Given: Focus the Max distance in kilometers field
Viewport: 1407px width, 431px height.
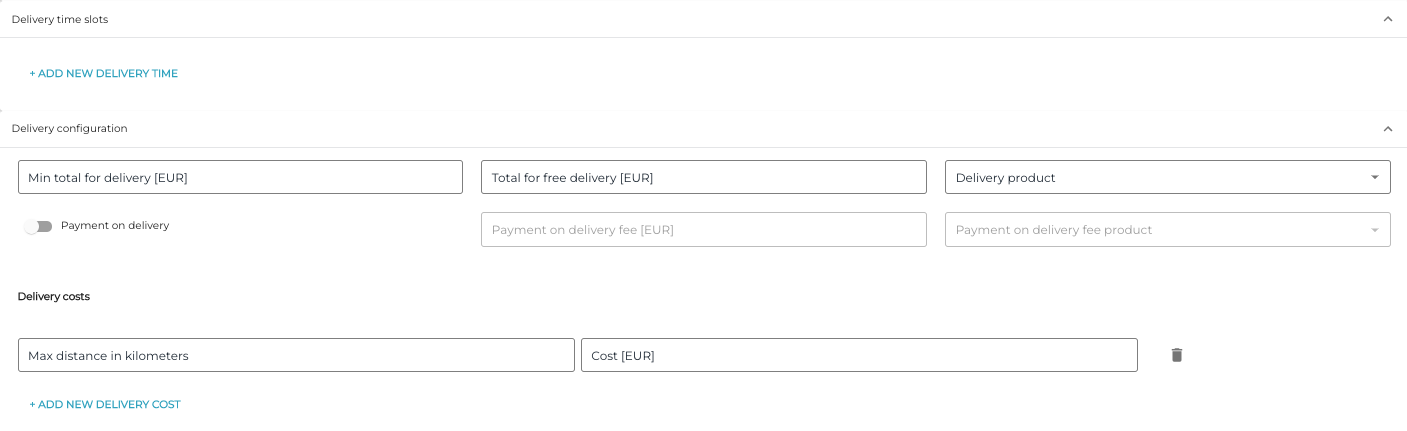Looking at the screenshot, I should pos(296,356).
